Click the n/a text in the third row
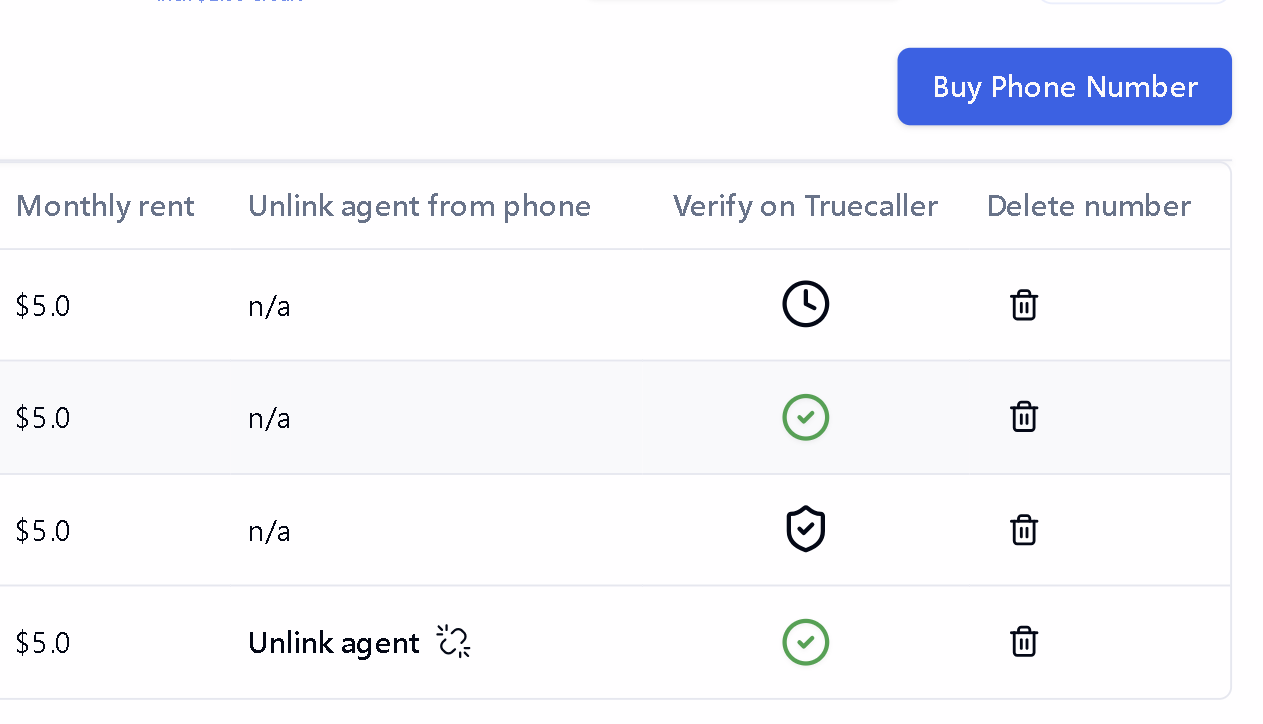 (268, 530)
